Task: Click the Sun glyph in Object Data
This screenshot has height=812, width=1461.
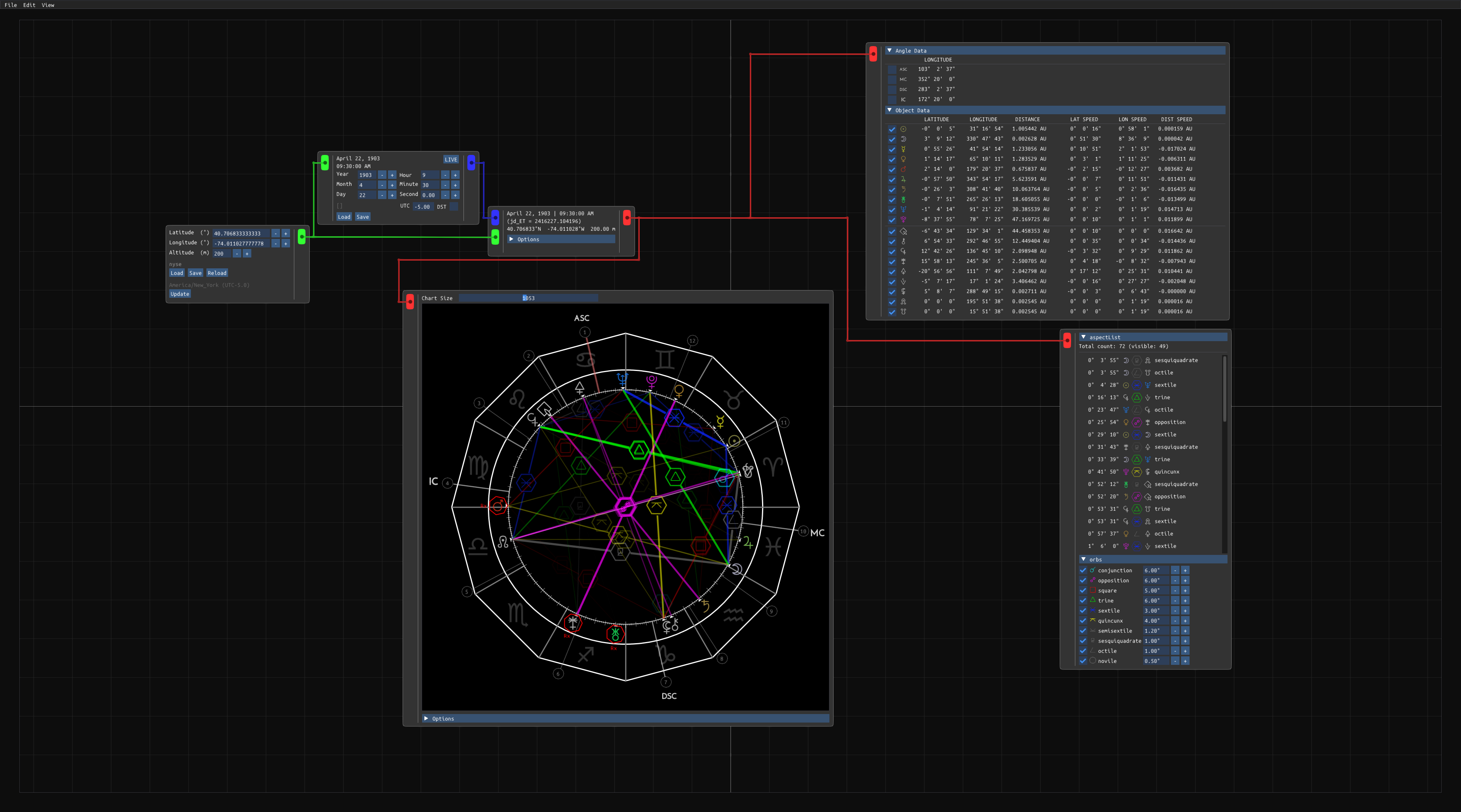Action: (x=903, y=129)
